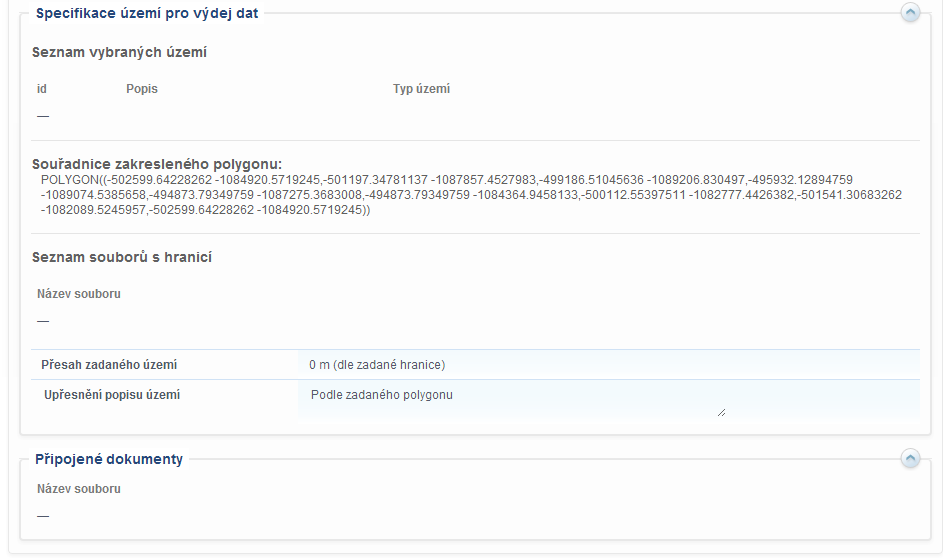Image resolution: width=949 pixels, height=558 pixels.
Task: Select the Popis column header
Action: 142,89
